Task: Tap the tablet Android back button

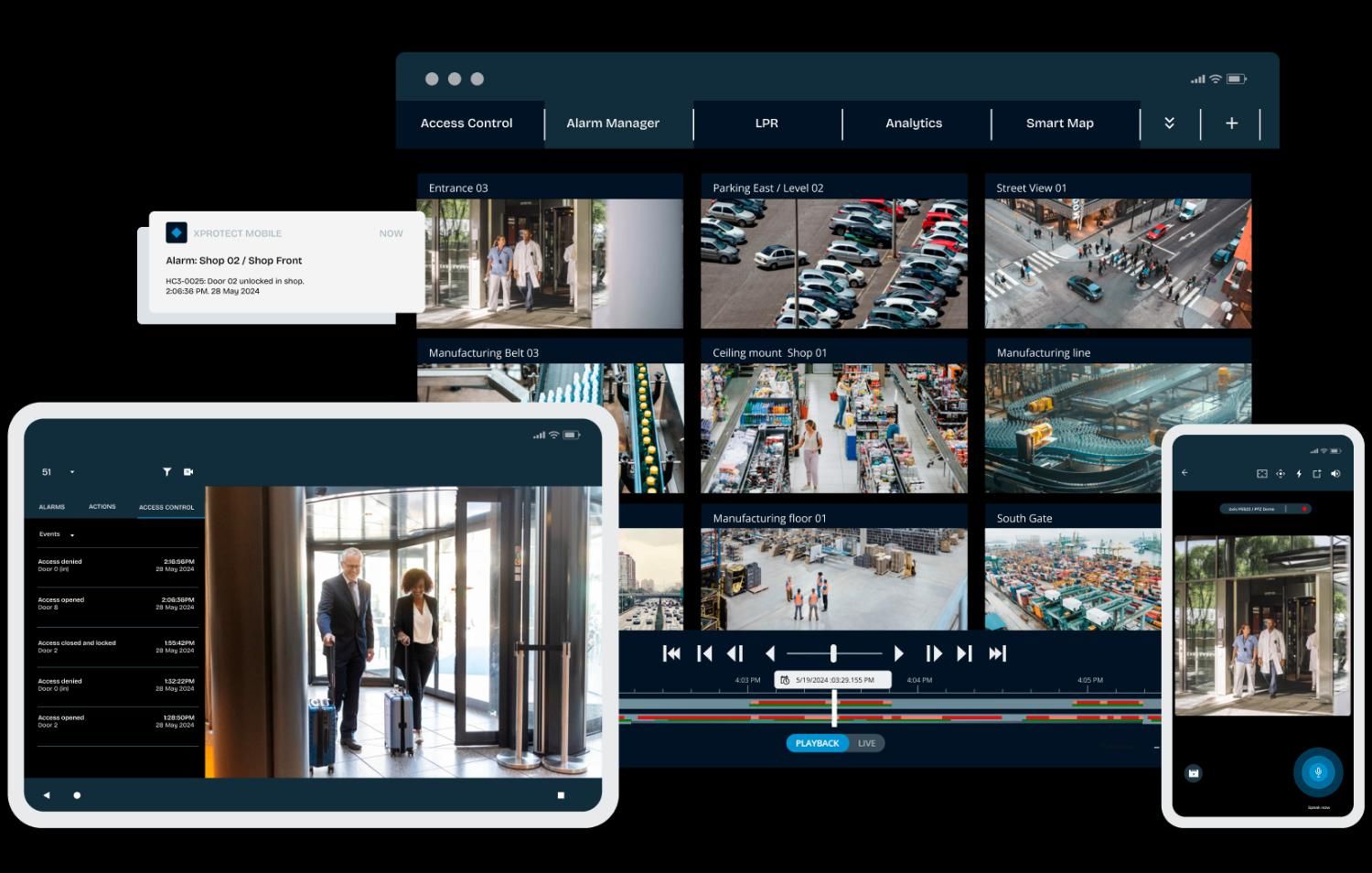Action: [47, 795]
